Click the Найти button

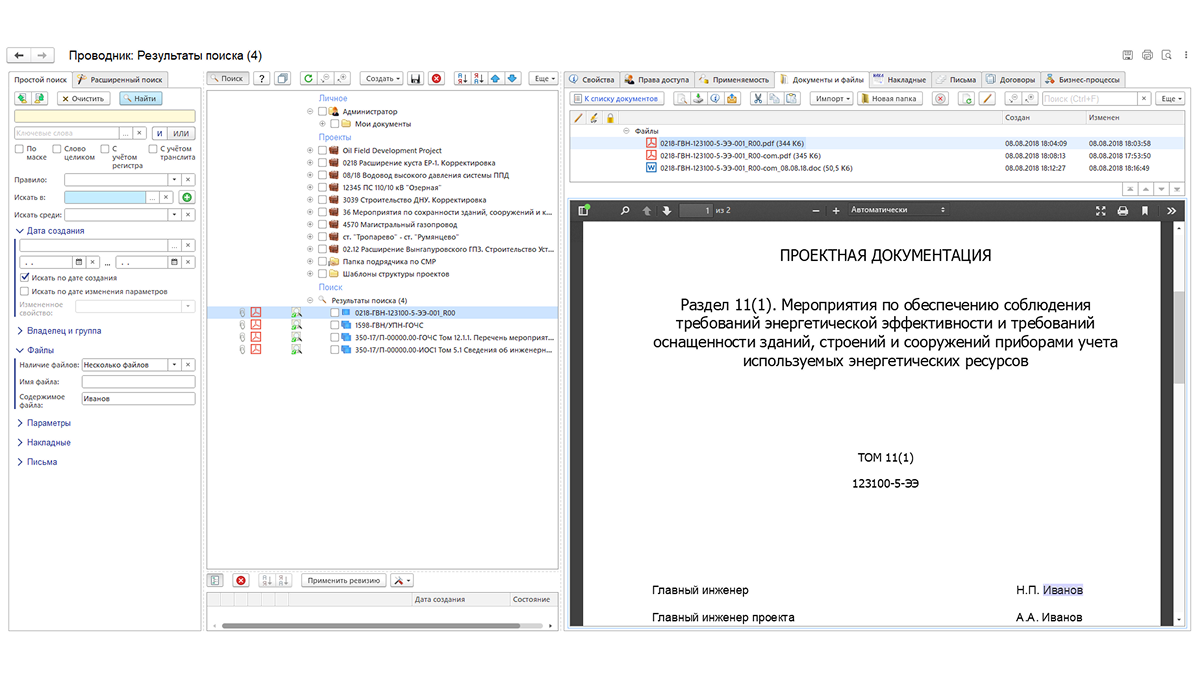140,98
